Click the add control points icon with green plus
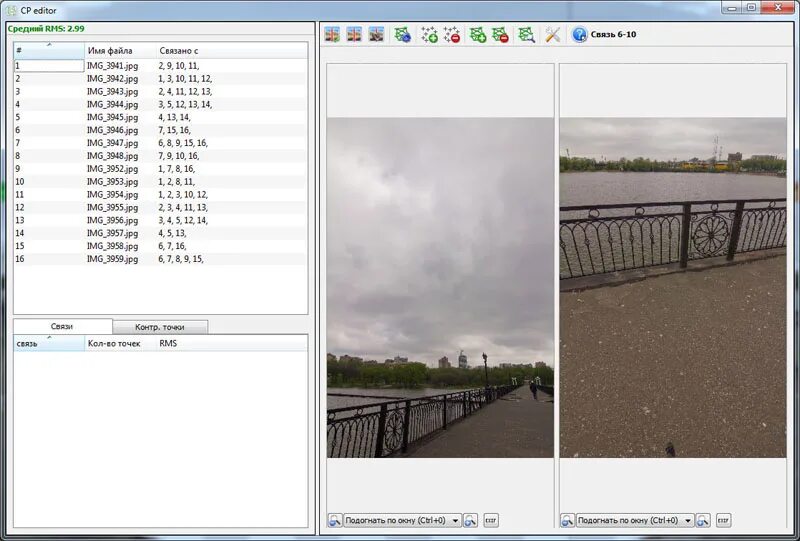Image resolution: width=800 pixels, height=541 pixels. coord(429,35)
